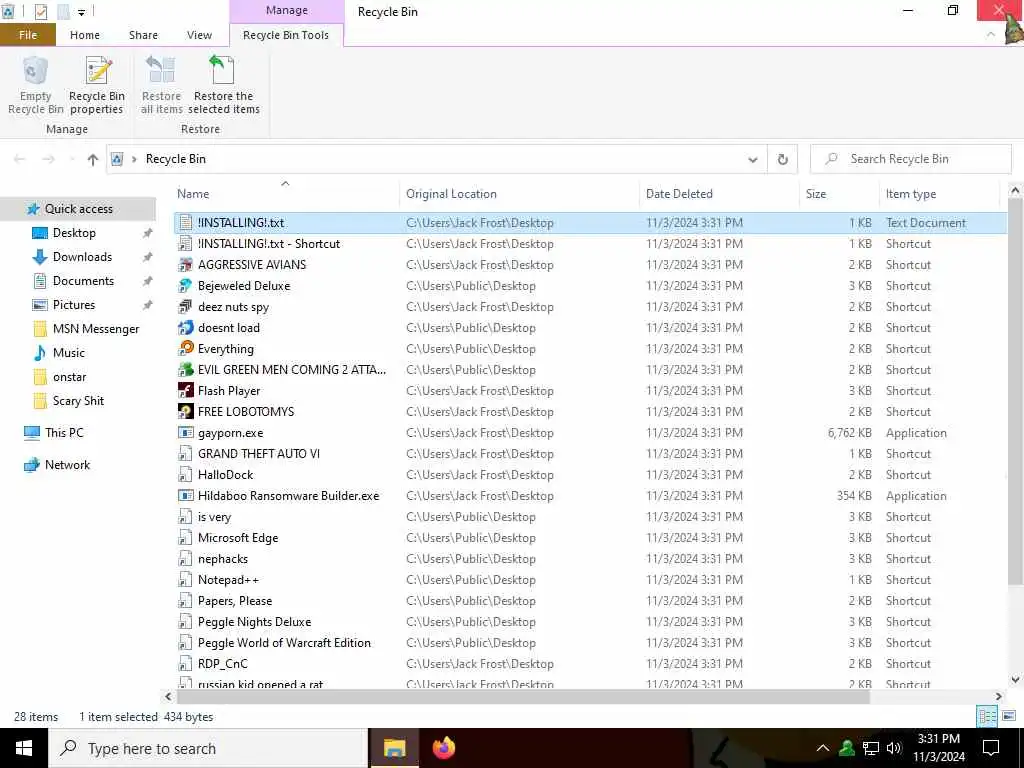Go up one folder level
Image resolution: width=1024 pixels, height=768 pixels.
tap(93, 159)
